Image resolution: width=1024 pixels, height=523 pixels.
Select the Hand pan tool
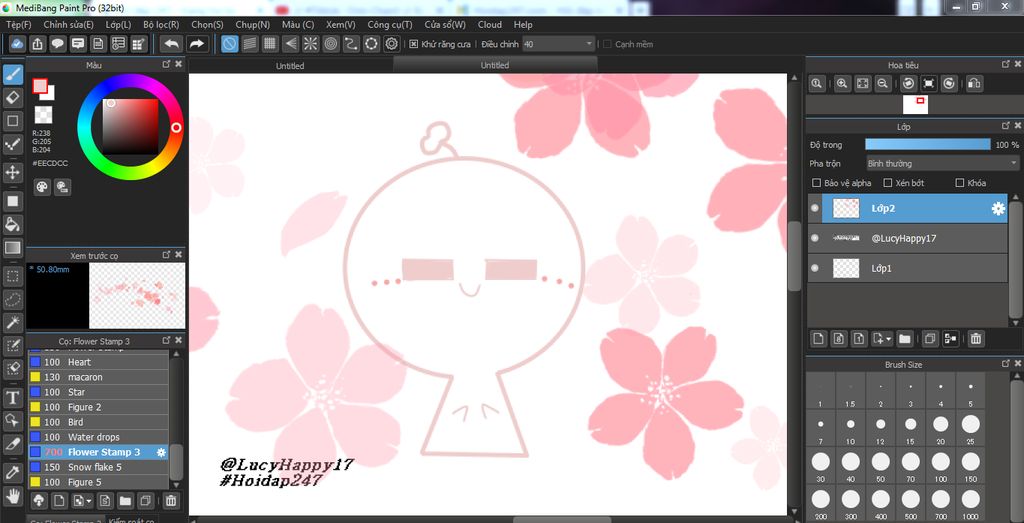[x=13, y=494]
